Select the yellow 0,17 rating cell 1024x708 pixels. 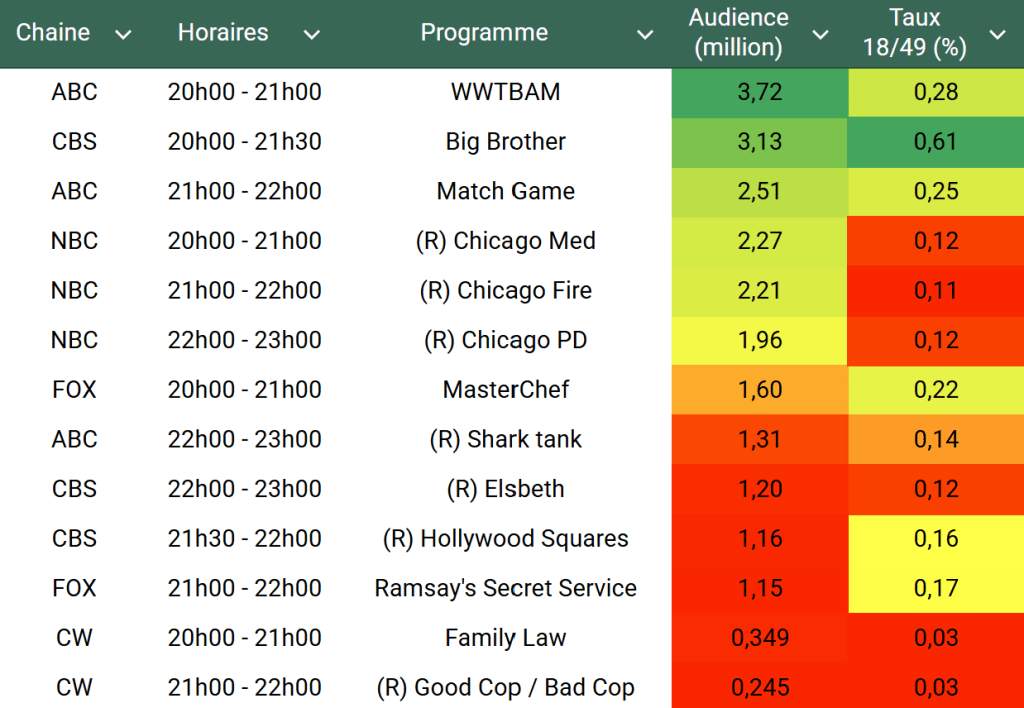pos(936,588)
